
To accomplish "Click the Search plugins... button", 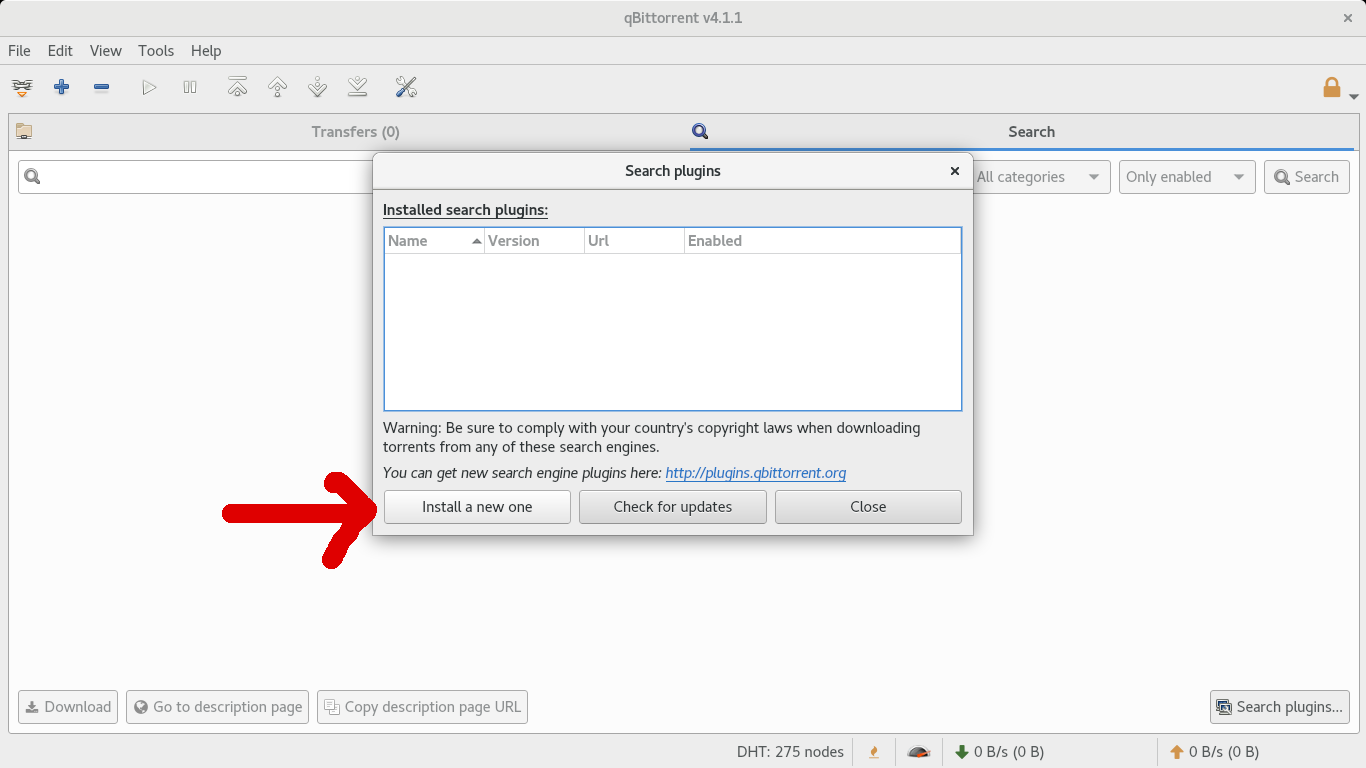I will (x=1279, y=707).
